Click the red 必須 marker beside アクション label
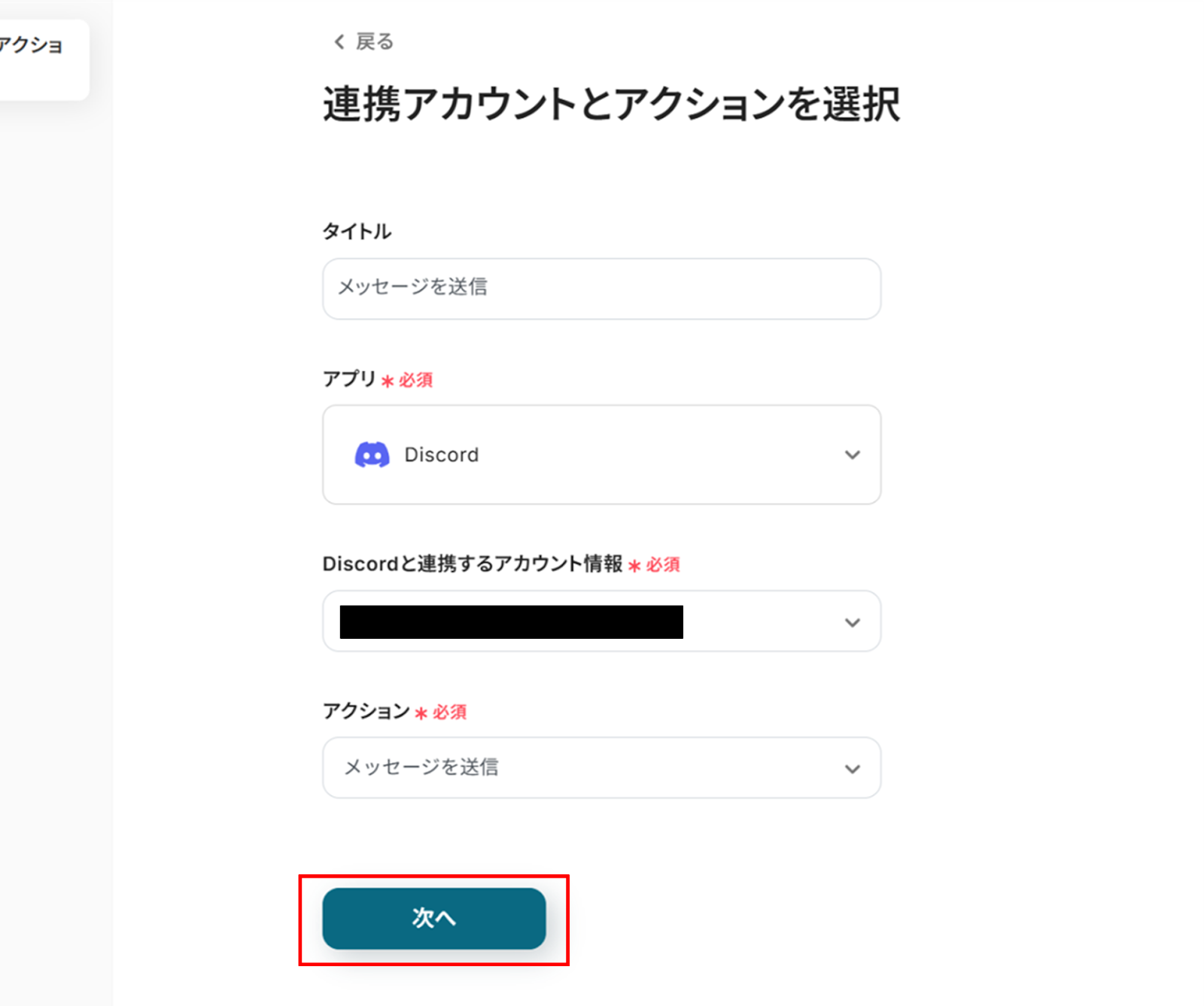Screen dimensions: 1204x1006 click(448, 712)
